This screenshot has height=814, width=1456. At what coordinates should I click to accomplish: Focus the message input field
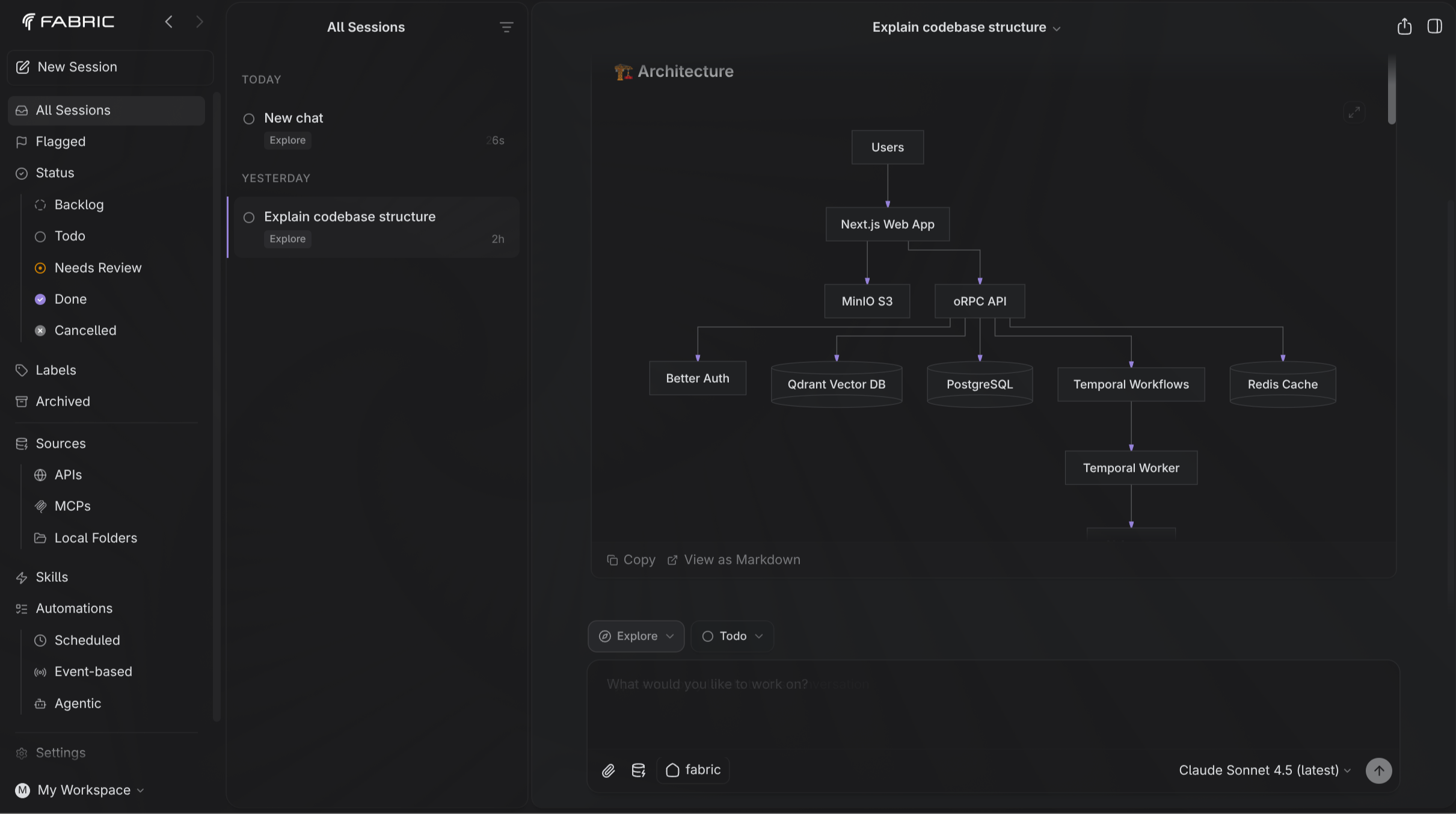[x=992, y=704]
